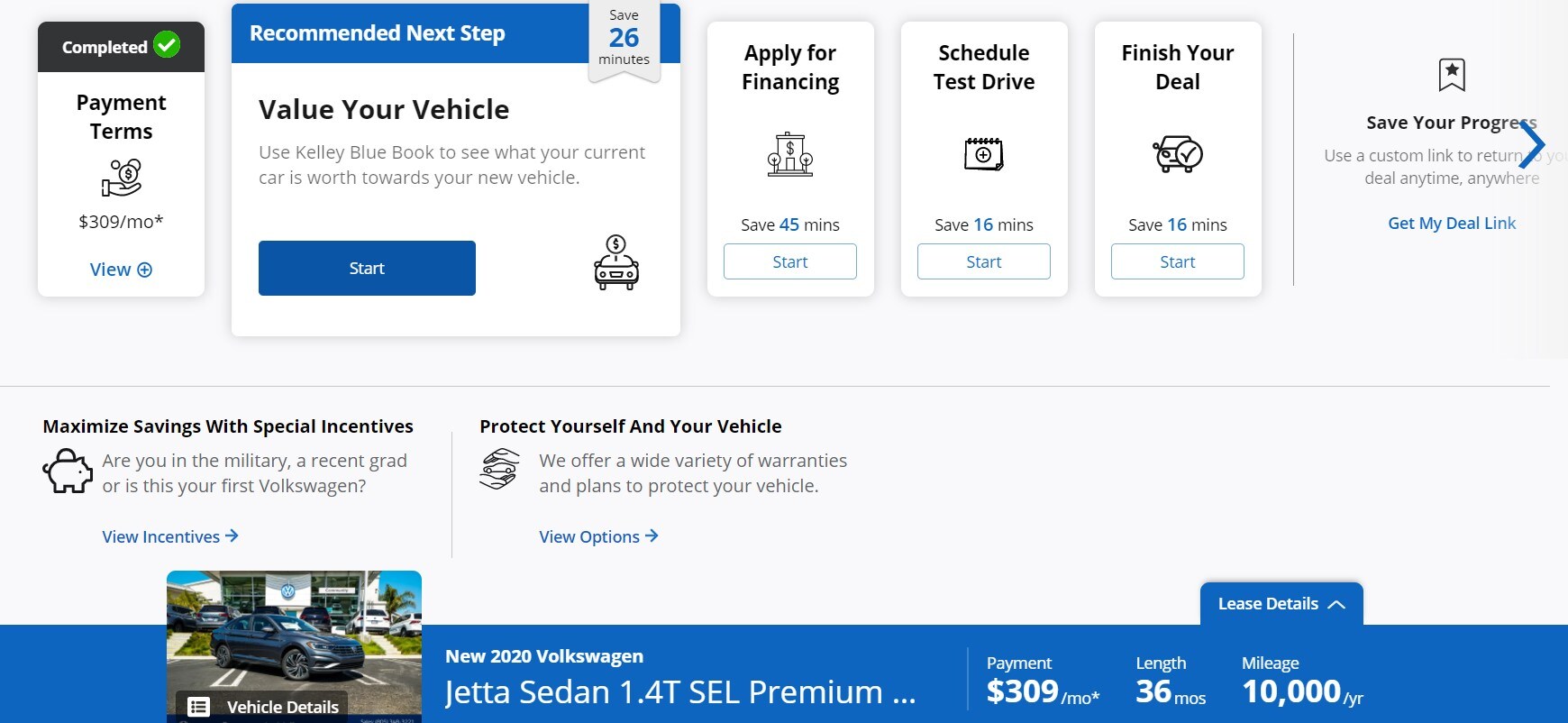
Task: Start the Schedule Test Drive step
Action: (x=984, y=261)
